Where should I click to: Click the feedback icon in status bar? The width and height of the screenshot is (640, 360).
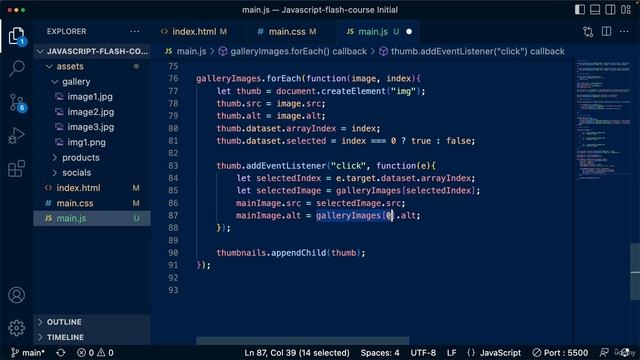(604, 353)
